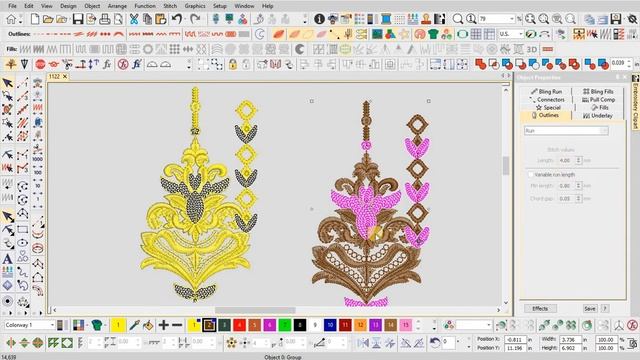Redo the last undone action

195,19
